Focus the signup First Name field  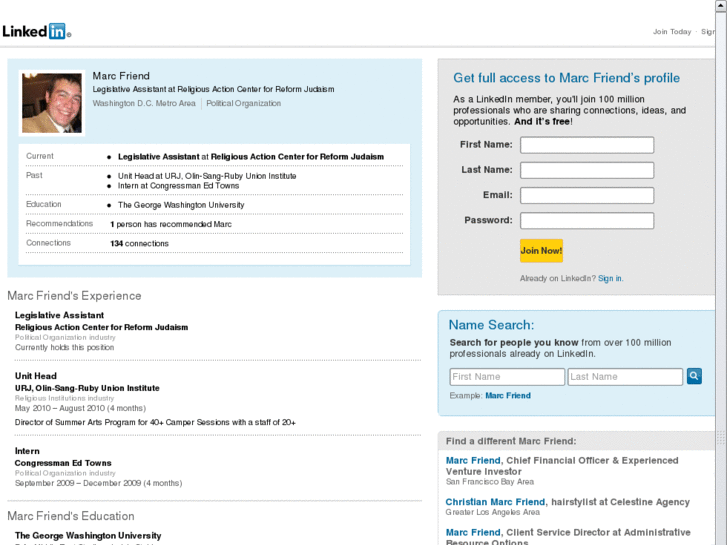point(587,145)
